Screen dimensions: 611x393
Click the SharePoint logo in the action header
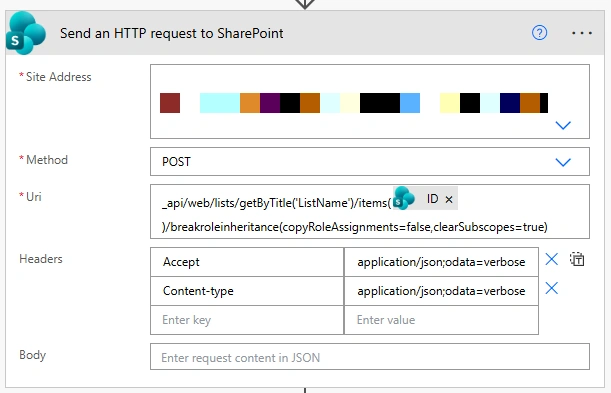26,33
